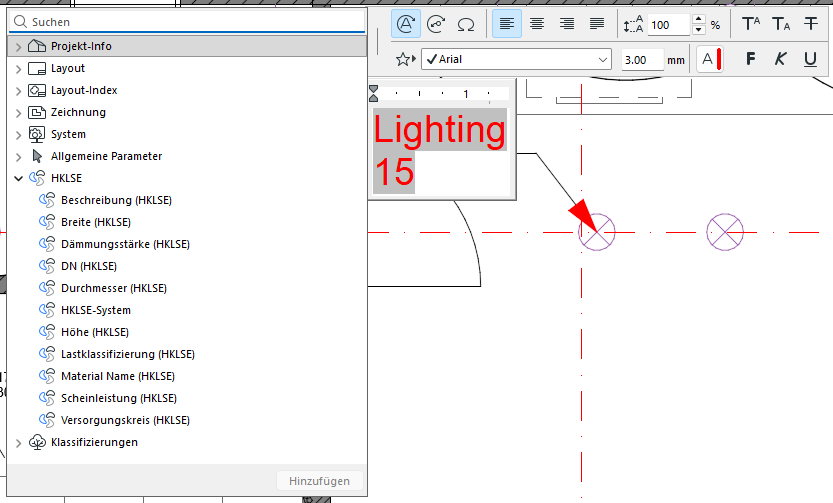Toggle strikethrough formatting

811,24
